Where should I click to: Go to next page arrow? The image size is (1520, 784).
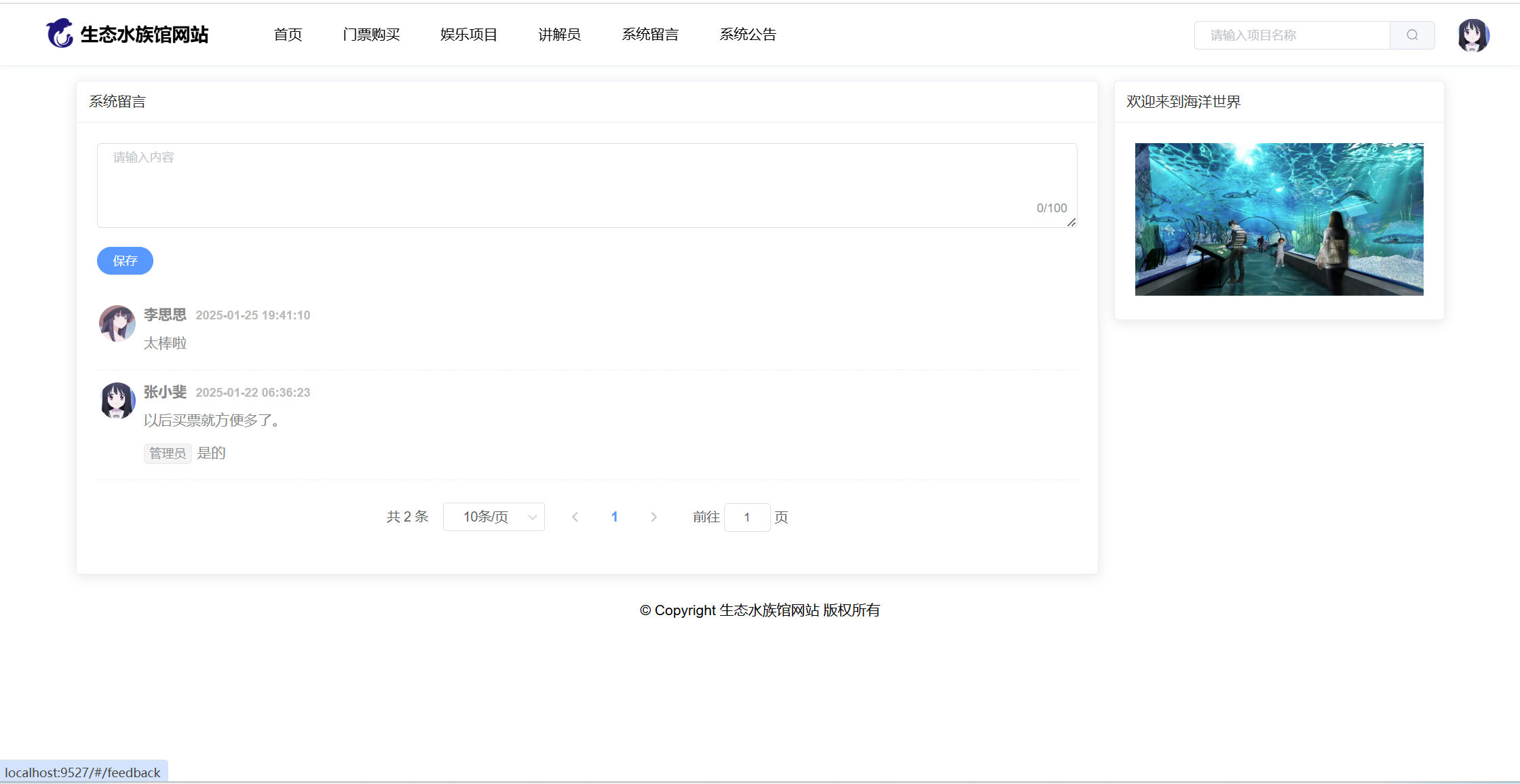click(653, 517)
